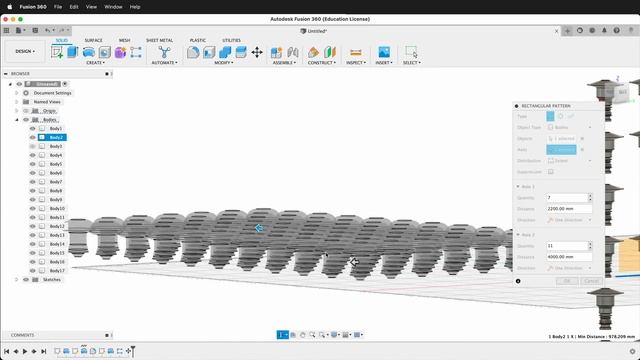Image resolution: width=640 pixels, height=360 pixels.
Task: Open the Edit menu in menu bar
Action: click(x=74, y=7)
